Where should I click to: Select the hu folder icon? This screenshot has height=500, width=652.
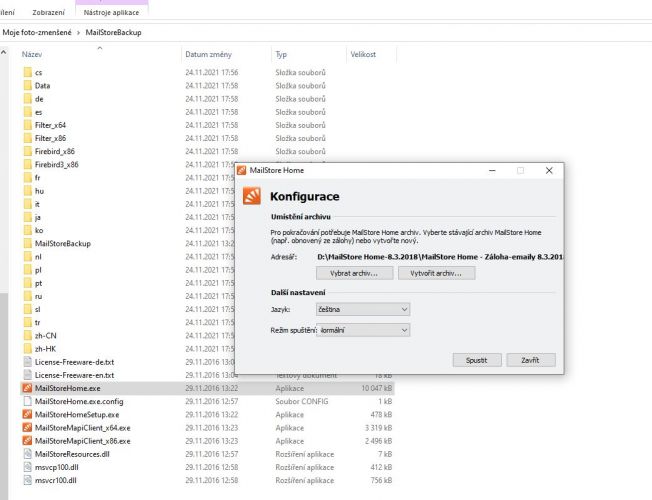coord(27,191)
